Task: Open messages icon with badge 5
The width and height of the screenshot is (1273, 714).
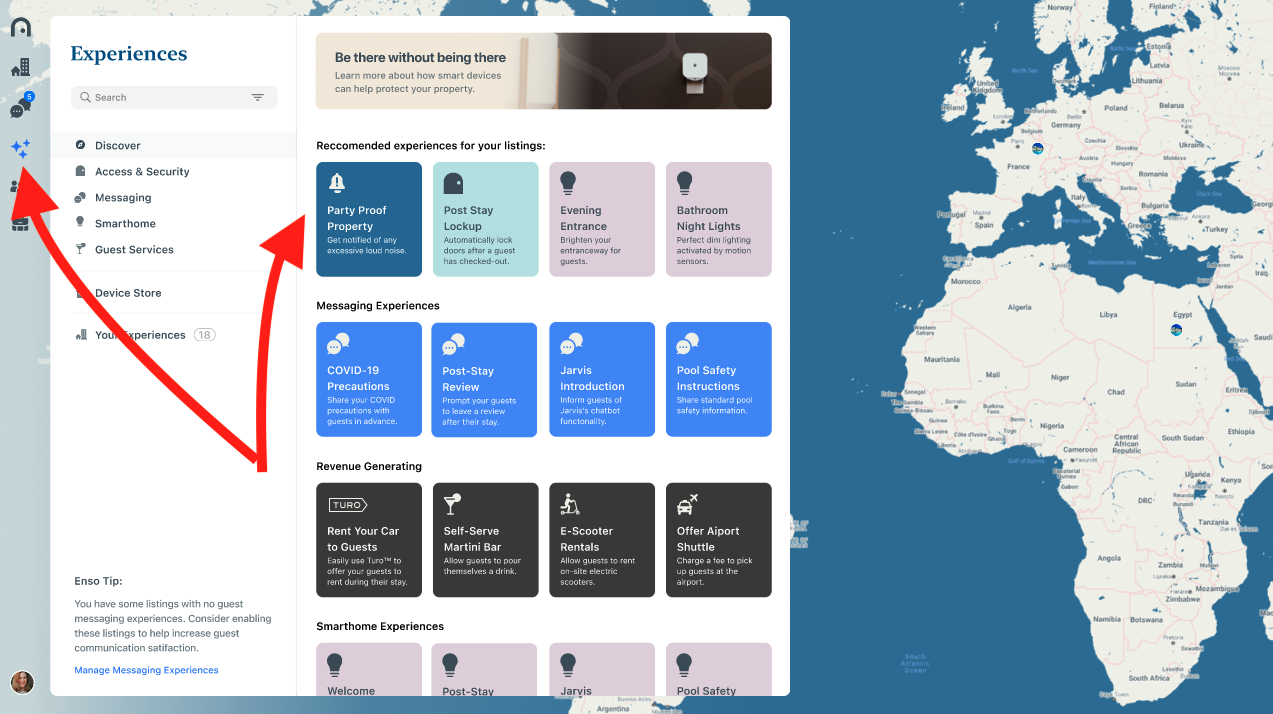Action: tap(20, 108)
